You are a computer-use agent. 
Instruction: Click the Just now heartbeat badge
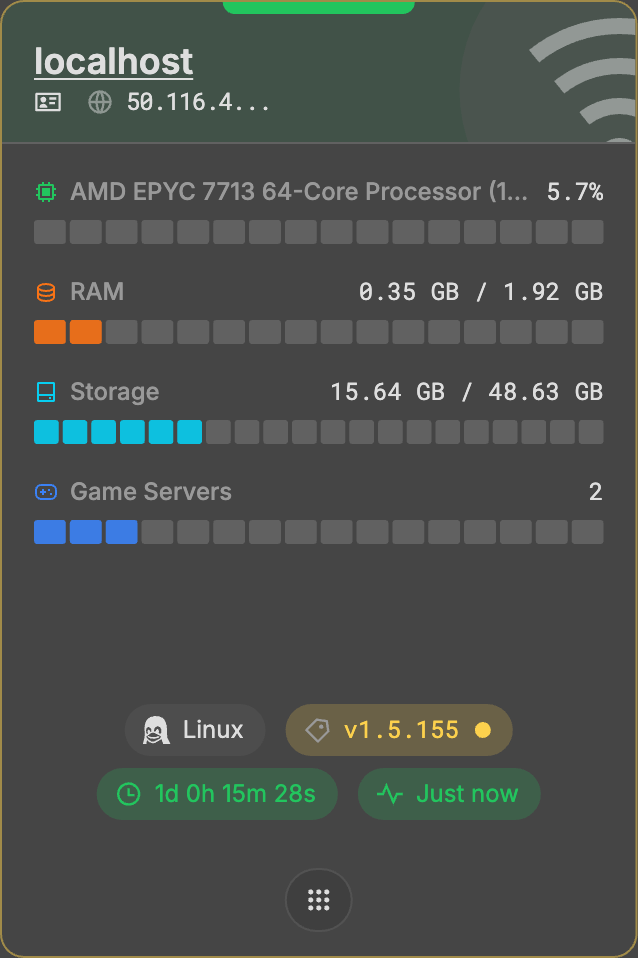coord(449,795)
